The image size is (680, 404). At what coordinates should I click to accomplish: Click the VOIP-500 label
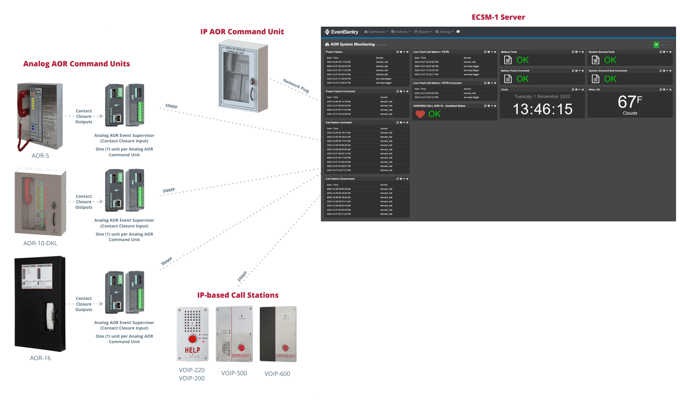(234, 373)
